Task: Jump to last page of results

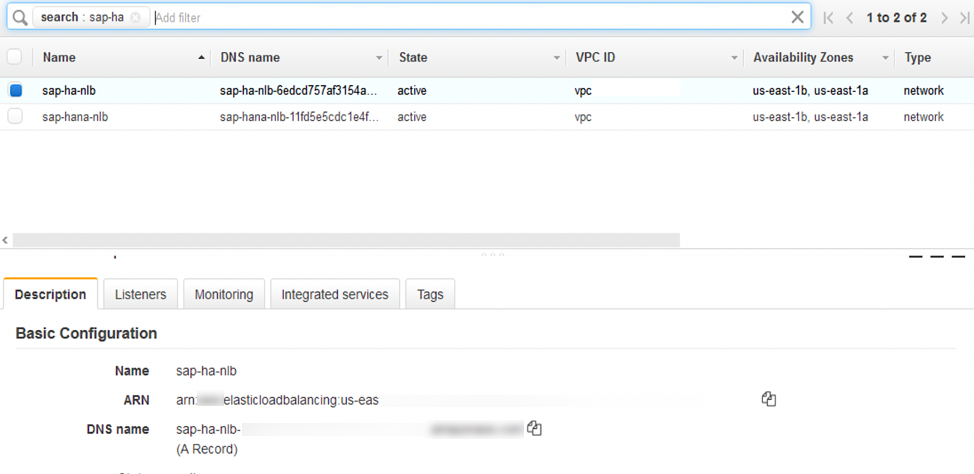Action: pos(963,18)
